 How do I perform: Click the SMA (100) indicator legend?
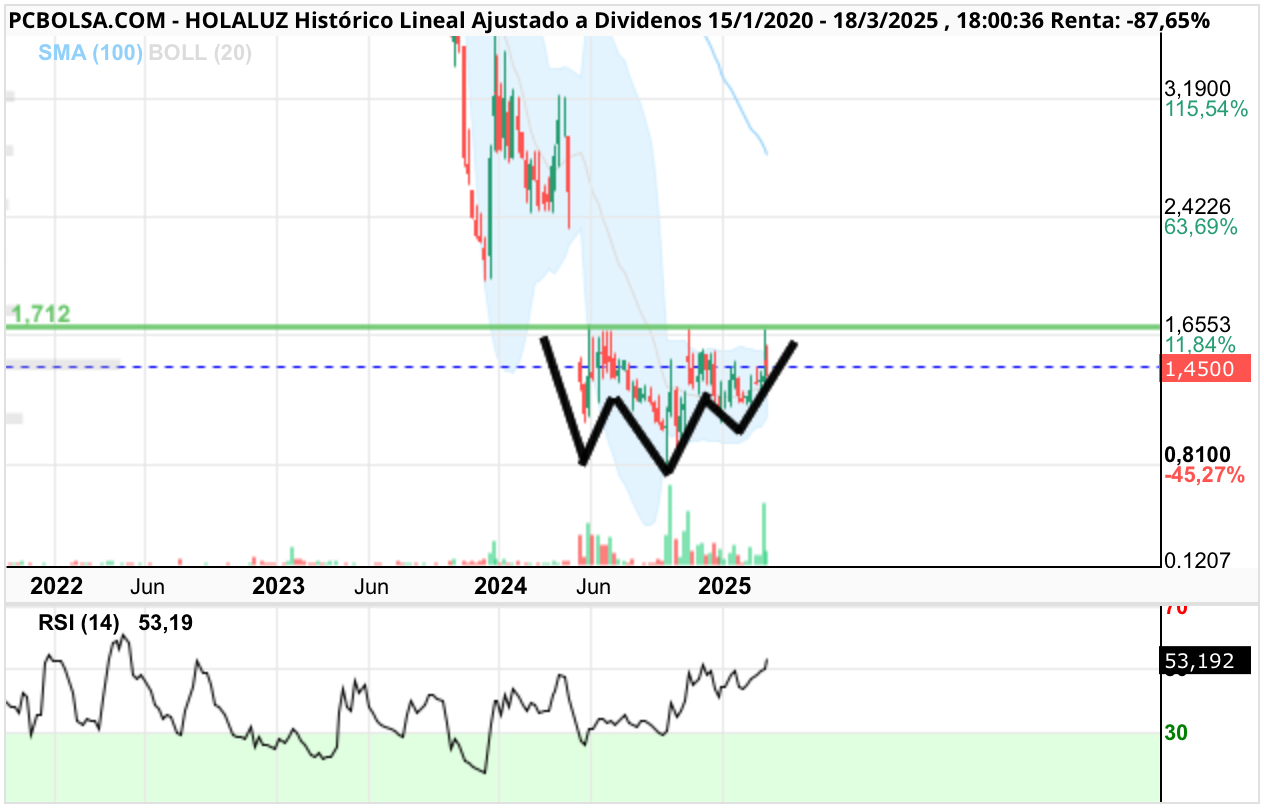(x=91, y=54)
